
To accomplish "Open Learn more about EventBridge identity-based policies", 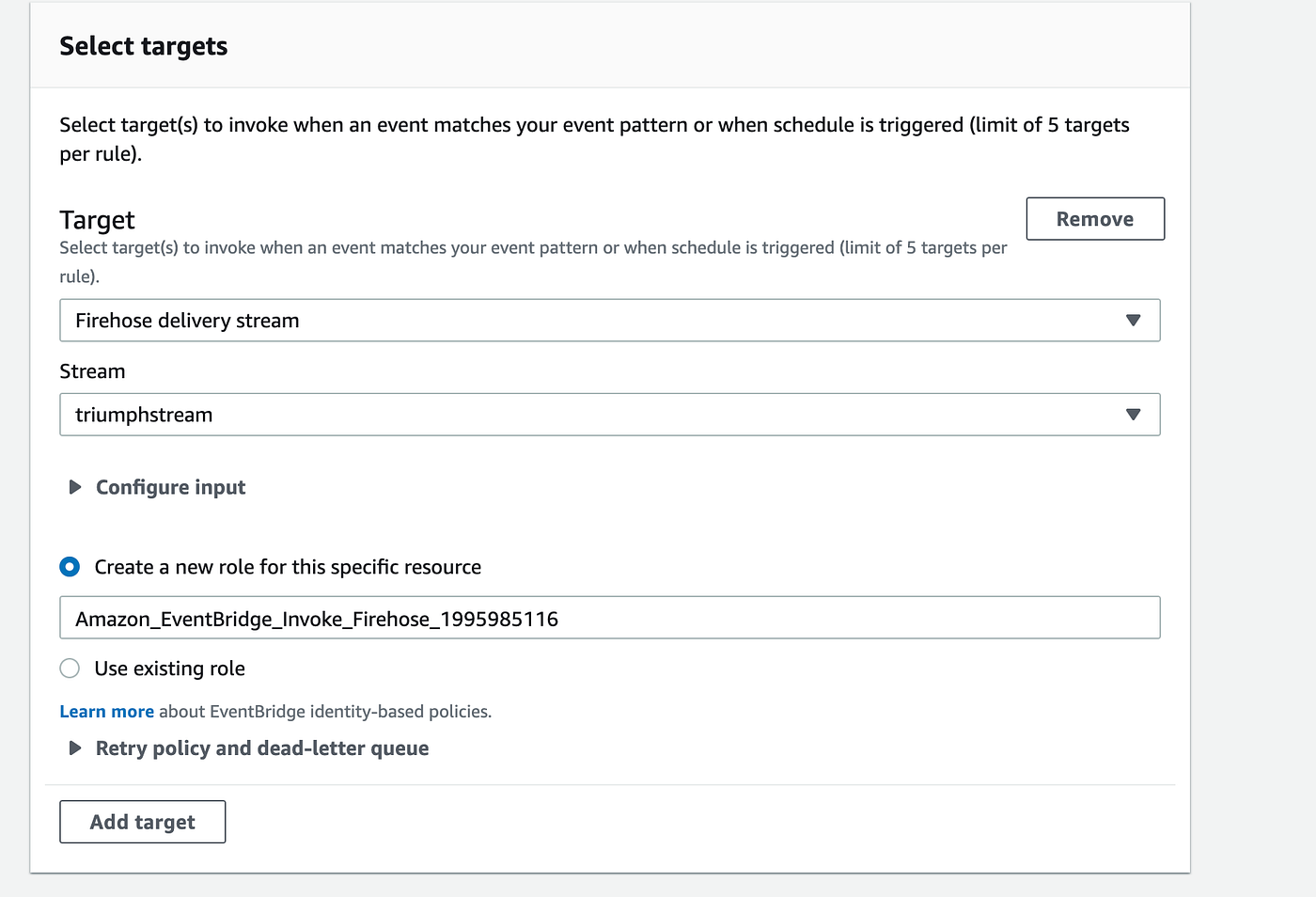I will (x=106, y=711).
